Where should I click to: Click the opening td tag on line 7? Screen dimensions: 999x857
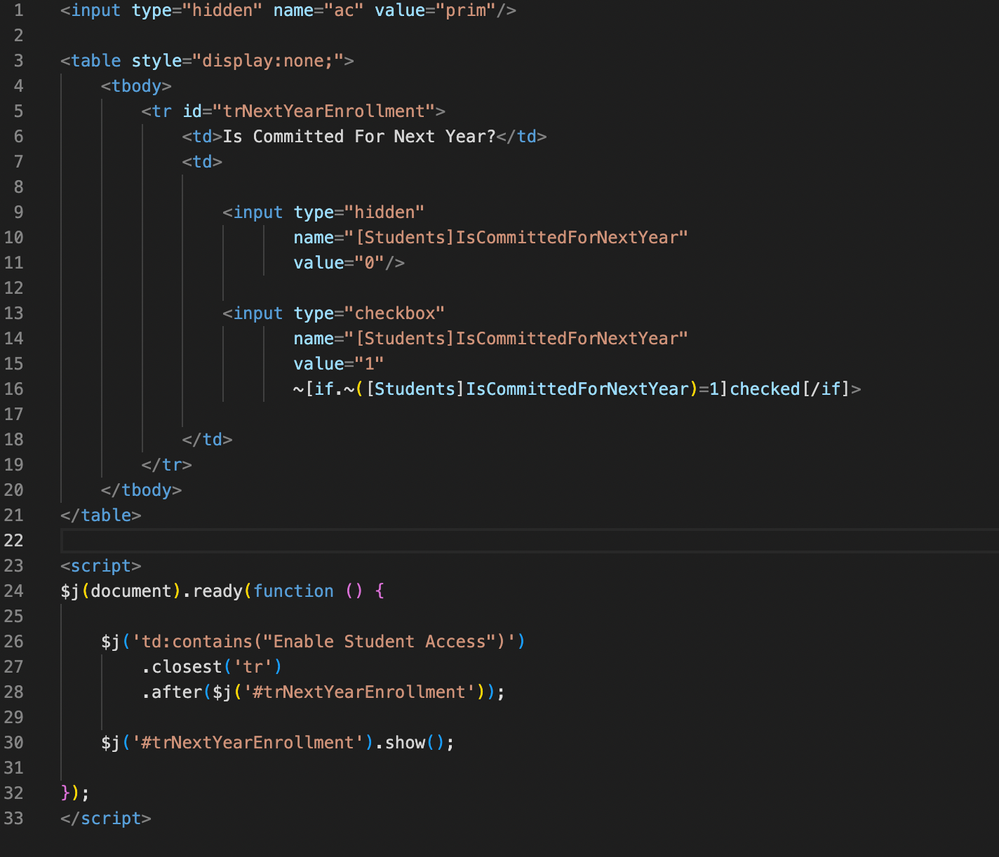202,162
